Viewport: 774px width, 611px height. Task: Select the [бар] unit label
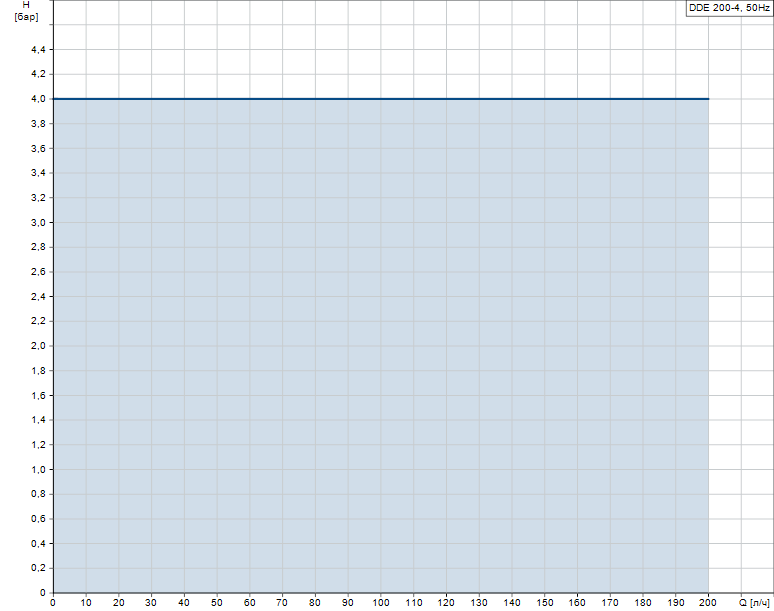pyautogui.click(x=26, y=19)
